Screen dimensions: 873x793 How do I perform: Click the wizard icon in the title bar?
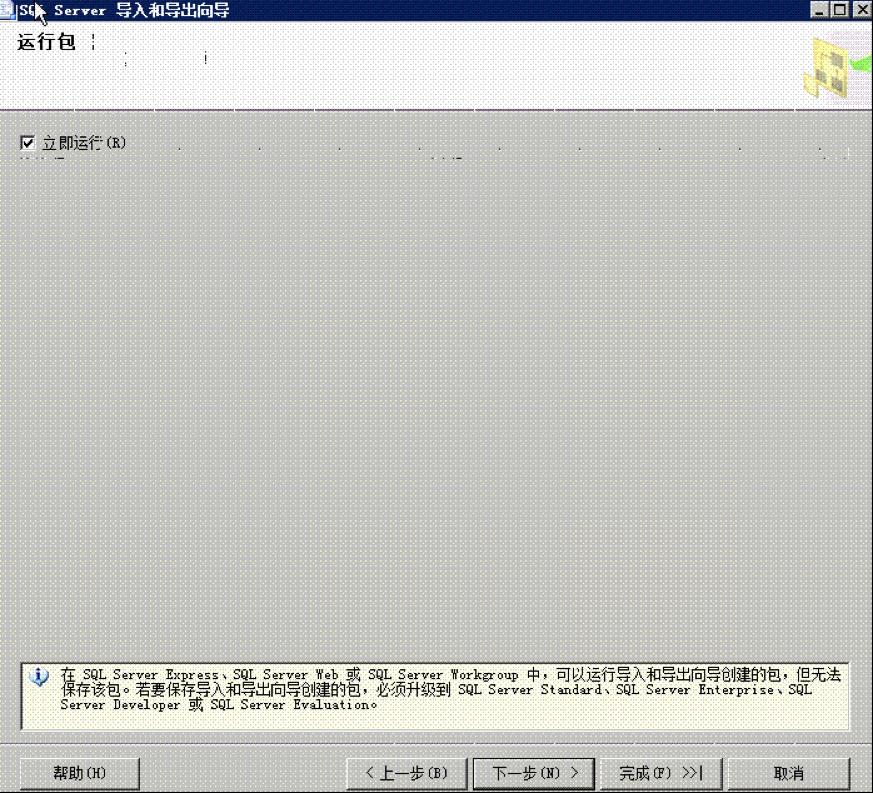point(8,10)
